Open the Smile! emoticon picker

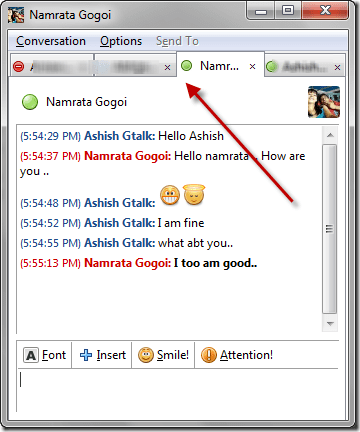tap(163, 355)
